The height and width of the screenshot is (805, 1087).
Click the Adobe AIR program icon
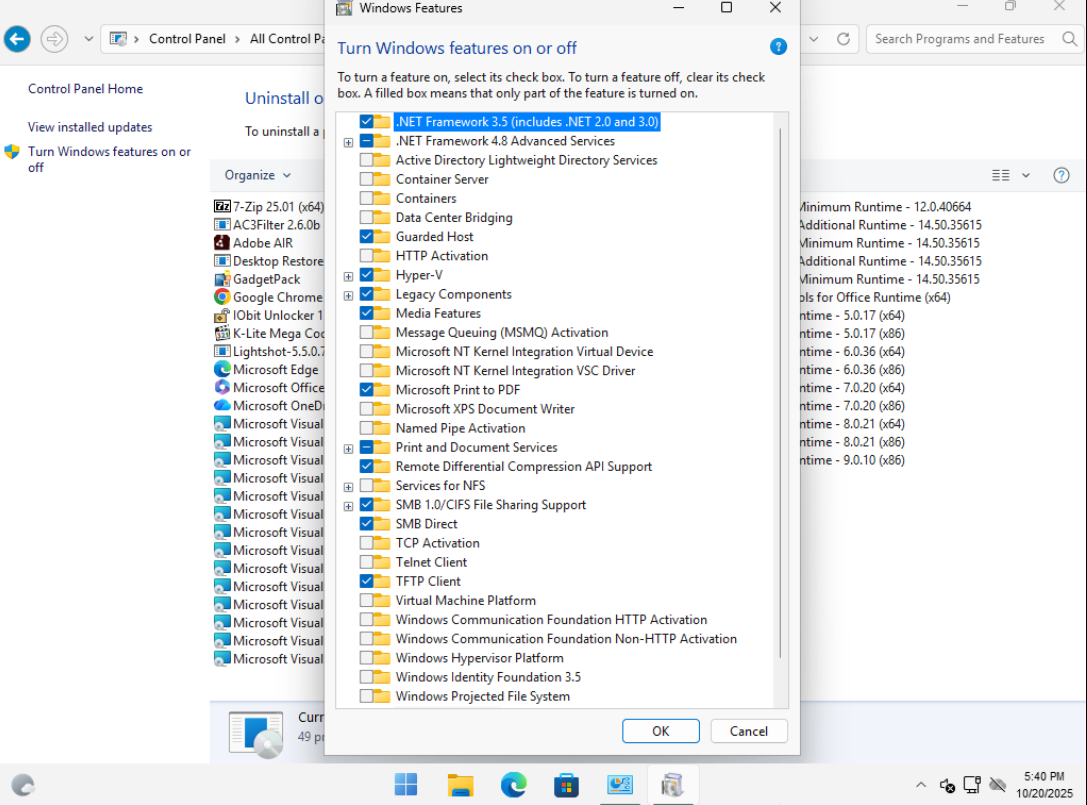tap(222, 243)
